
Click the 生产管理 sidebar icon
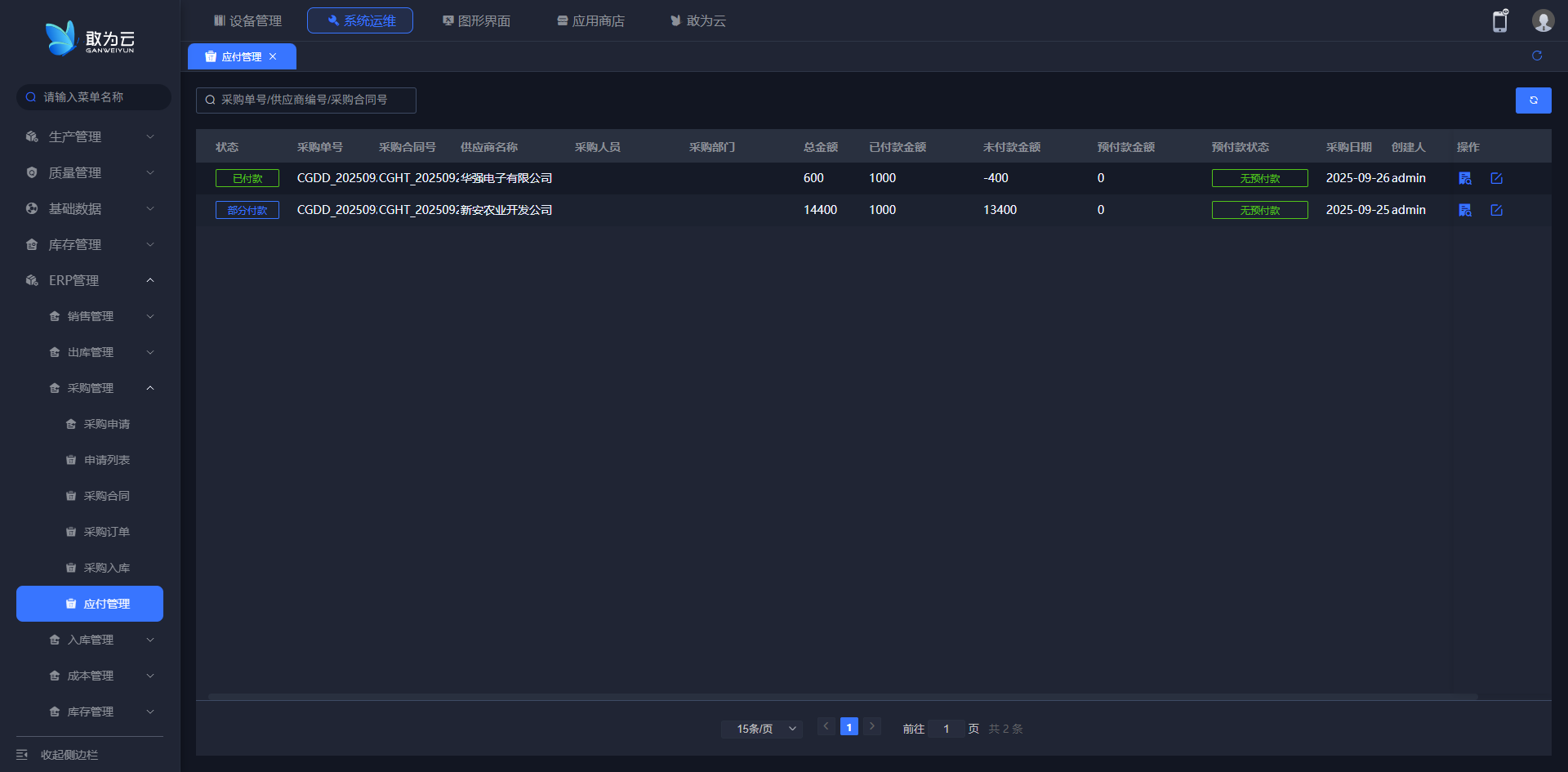pyautogui.click(x=32, y=136)
